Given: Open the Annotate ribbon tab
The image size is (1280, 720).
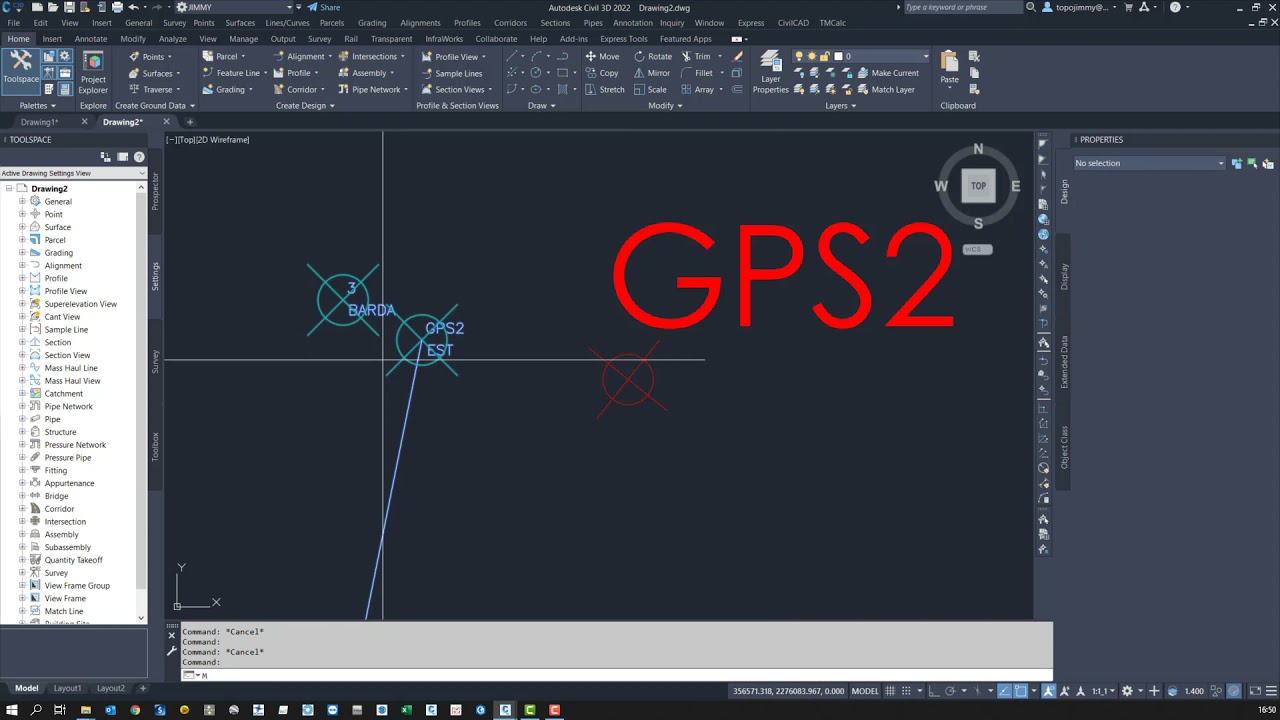Looking at the screenshot, I should click(x=91, y=39).
